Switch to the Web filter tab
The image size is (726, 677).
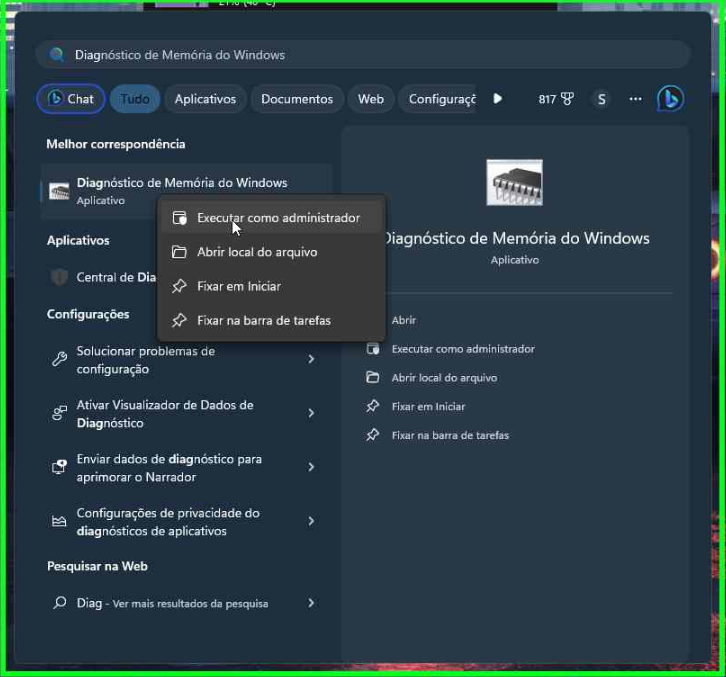click(x=370, y=99)
